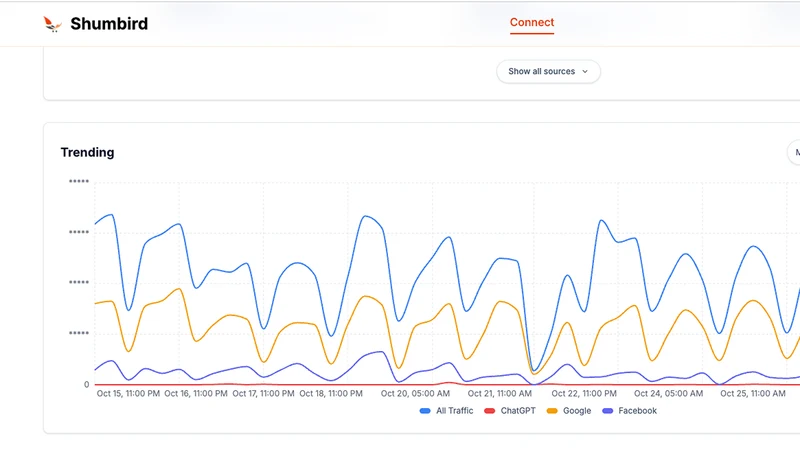The width and height of the screenshot is (800, 450).
Task: Click the purple Facebook legend swatch
Action: pyautogui.click(x=607, y=411)
